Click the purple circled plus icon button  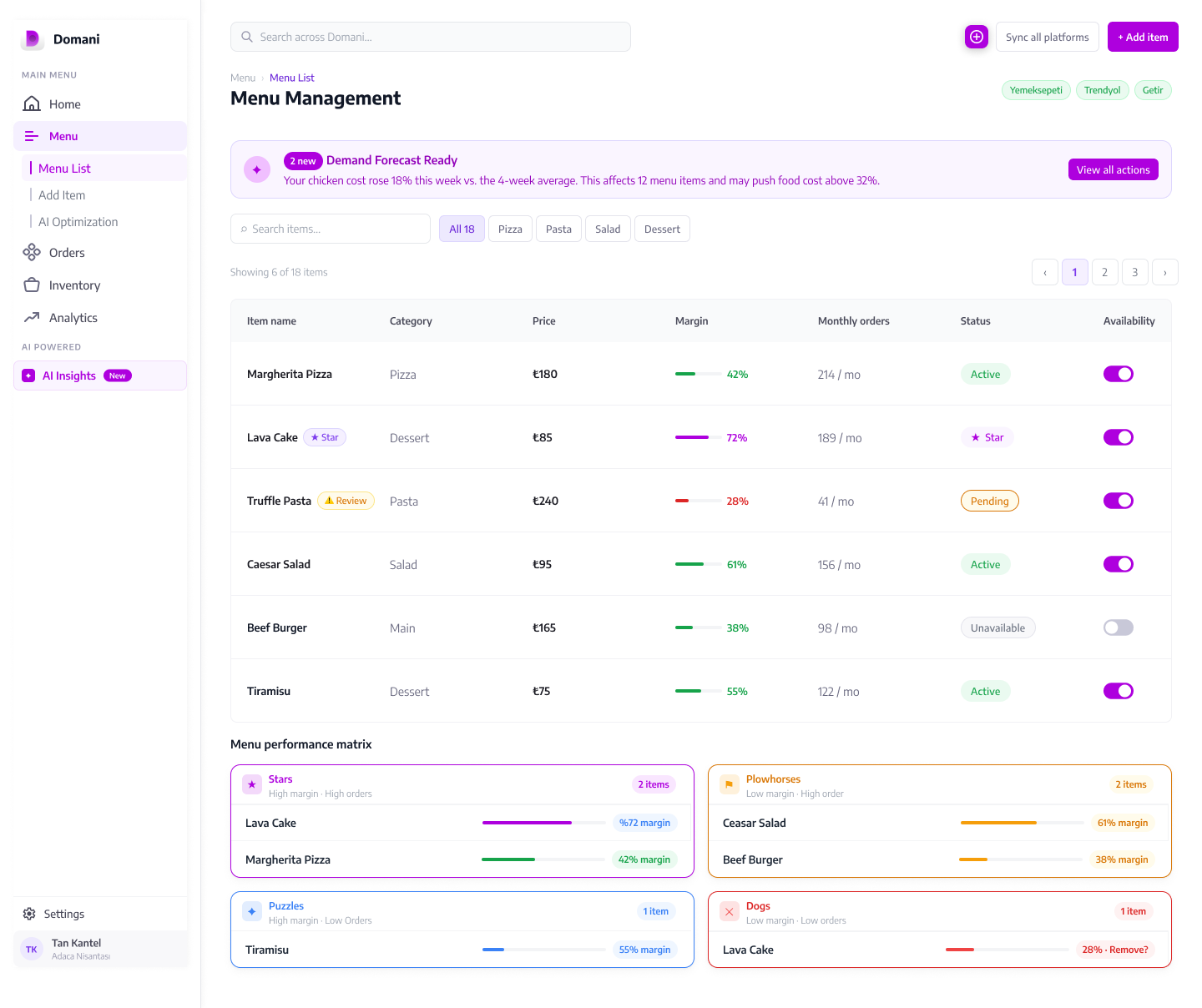977,37
